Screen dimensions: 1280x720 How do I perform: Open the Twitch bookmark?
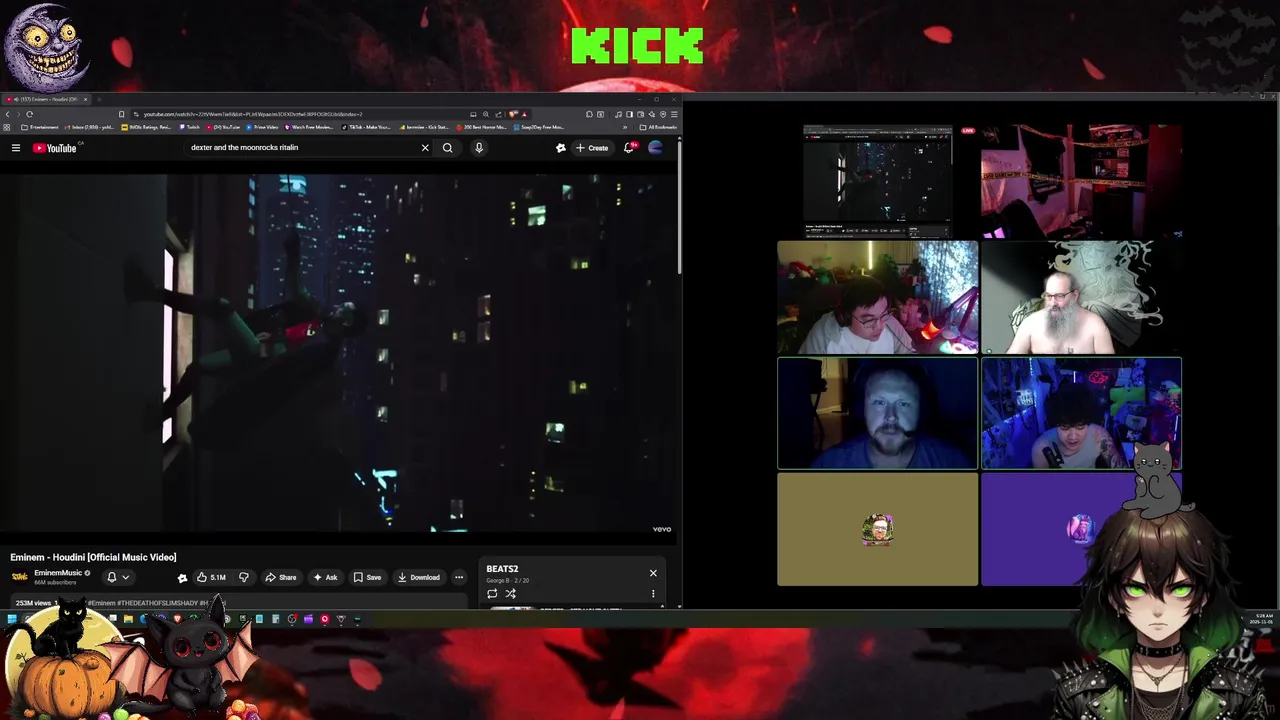click(189, 127)
